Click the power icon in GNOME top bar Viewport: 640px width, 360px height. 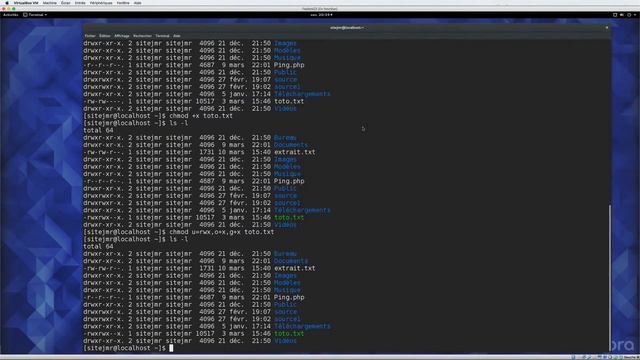coord(629,15)
